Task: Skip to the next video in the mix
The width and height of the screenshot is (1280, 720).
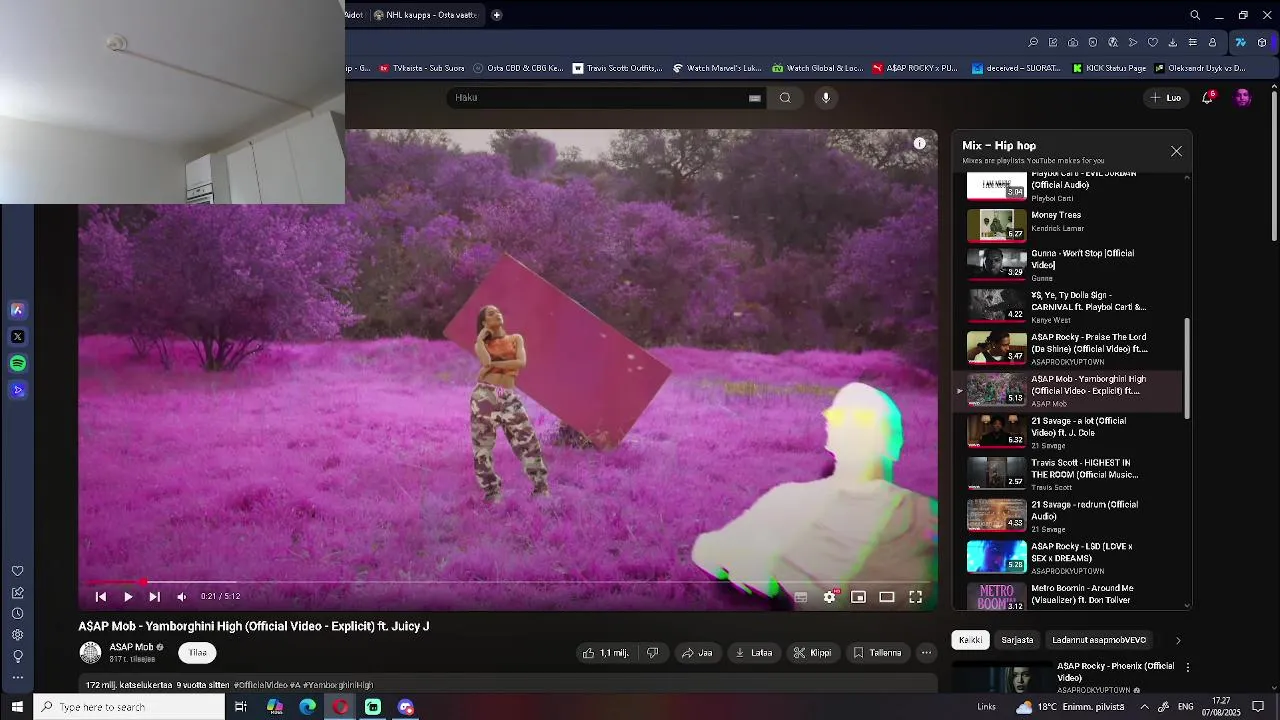Action: click(154, 597)
